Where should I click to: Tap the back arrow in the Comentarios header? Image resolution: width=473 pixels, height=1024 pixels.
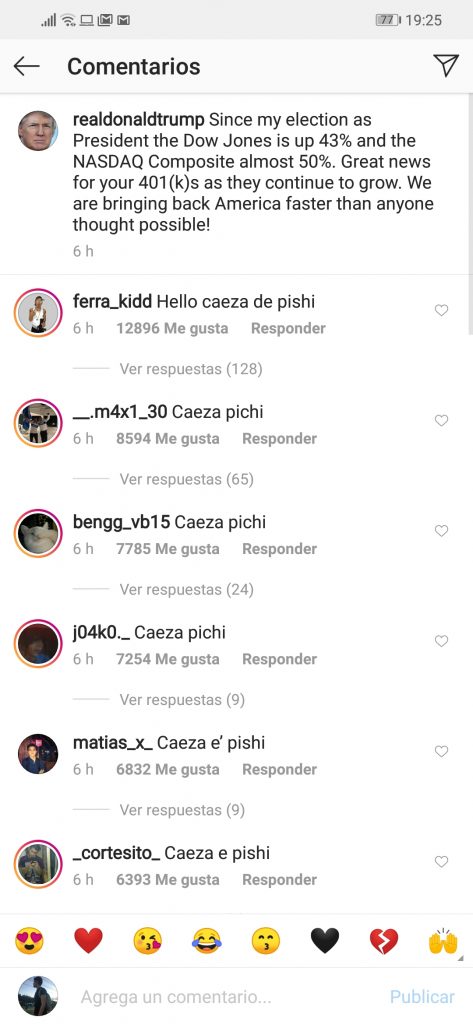[26, 66]
